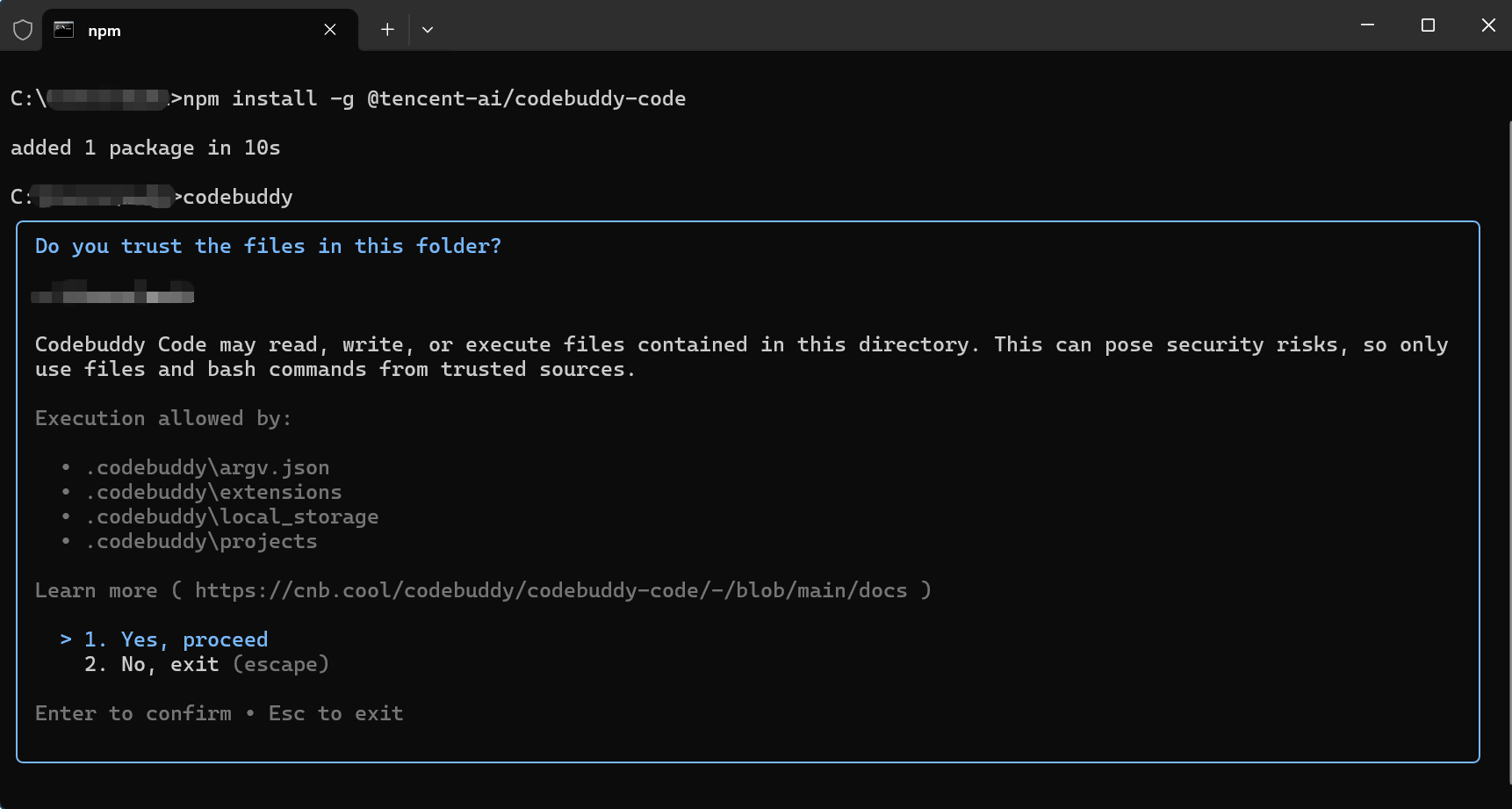The width and height of the screenshot is (1512, 809).
Task: Click the > selection arrow beside Yes
Action: click(66, 639)
